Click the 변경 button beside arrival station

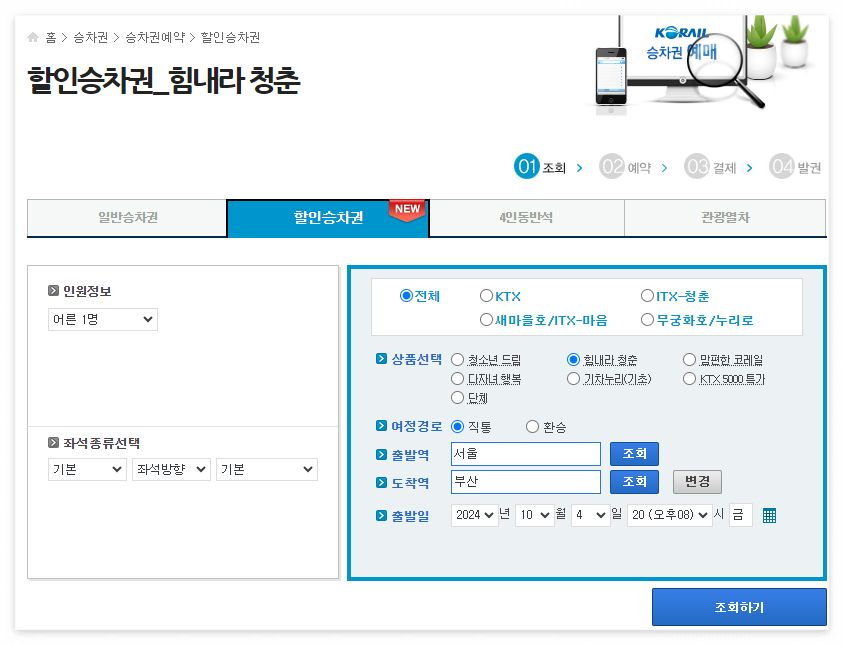pyautogui.click(x=696, y=483)
